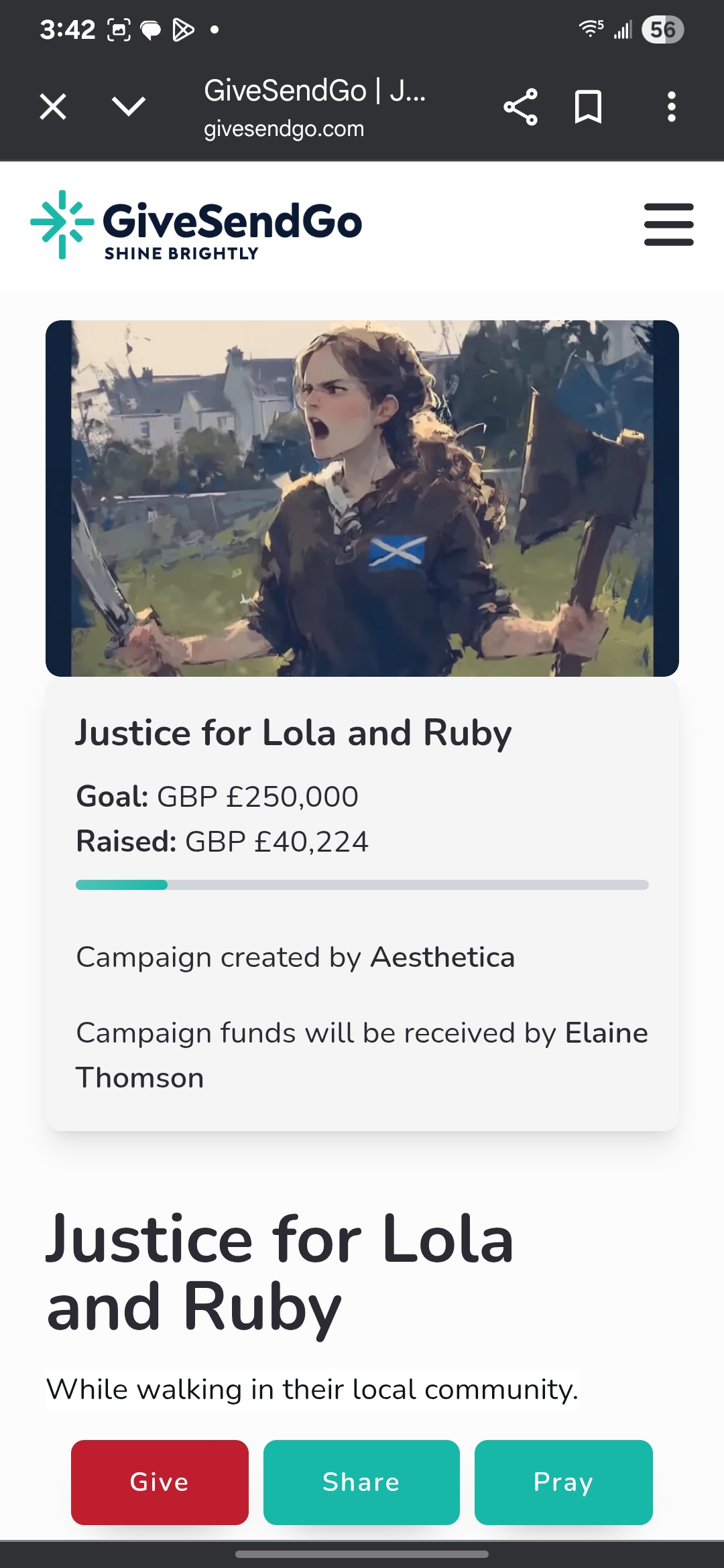This screenshot has height=1568, width=724.
Task: Tap the chat bubble notification icon
Action: pyautogui.click(x=150, y=30)
